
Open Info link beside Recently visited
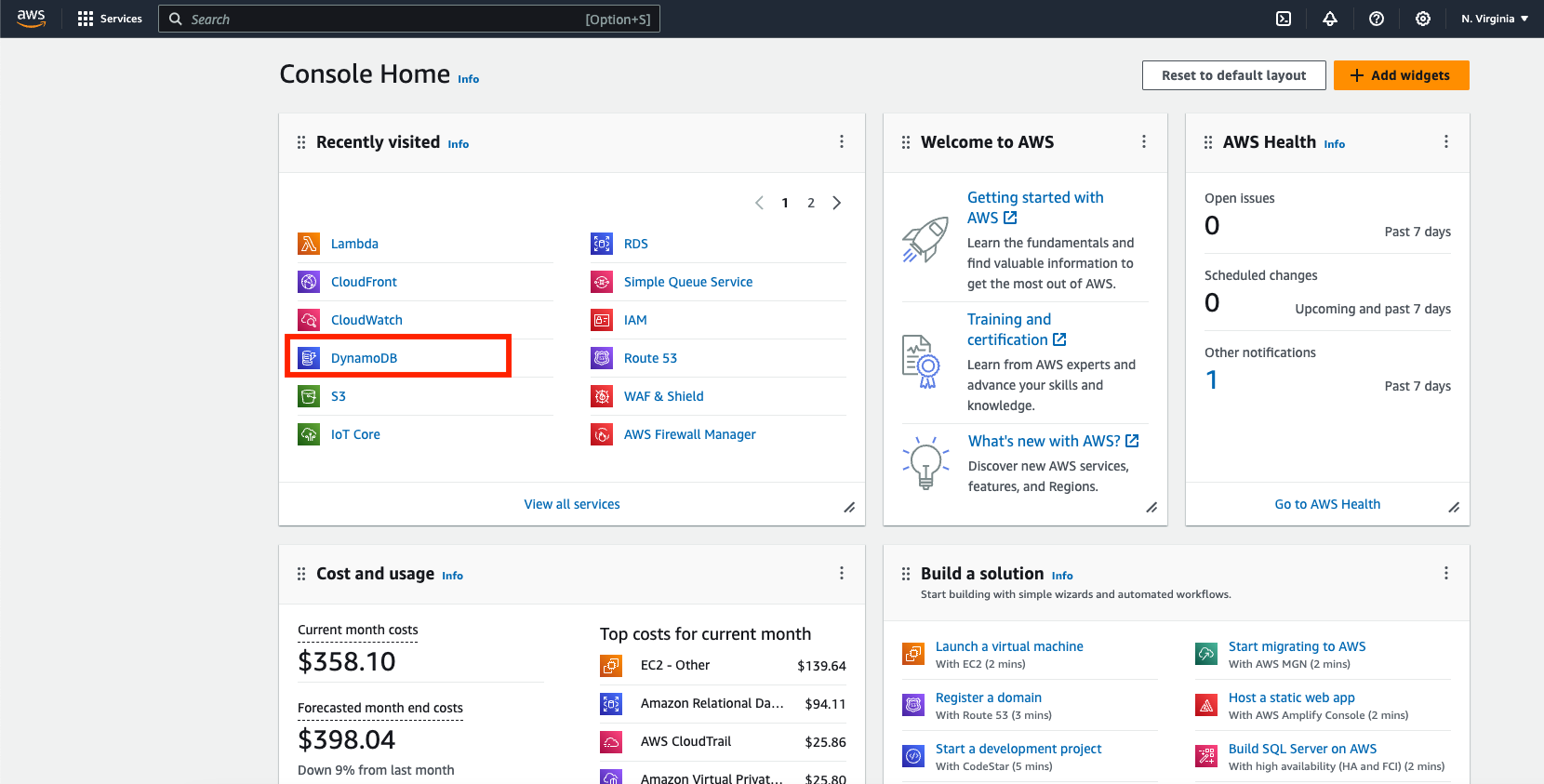[459, 144]
